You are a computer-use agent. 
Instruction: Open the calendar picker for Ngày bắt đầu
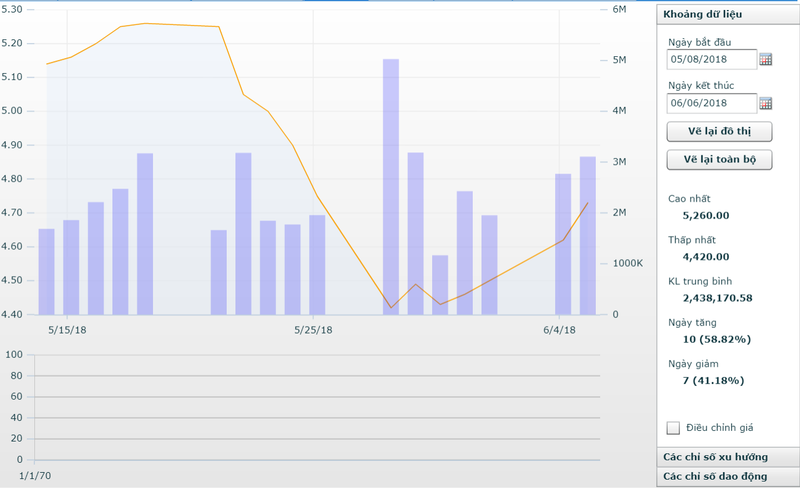(x=766, y=59)
